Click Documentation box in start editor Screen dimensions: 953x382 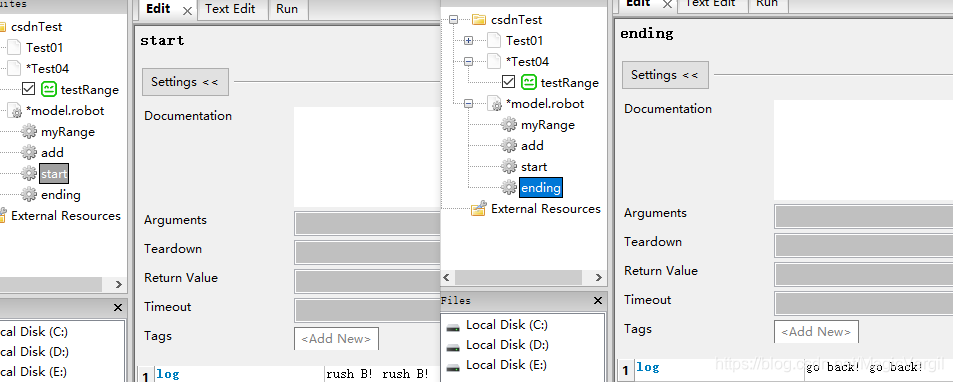[367, 157]
